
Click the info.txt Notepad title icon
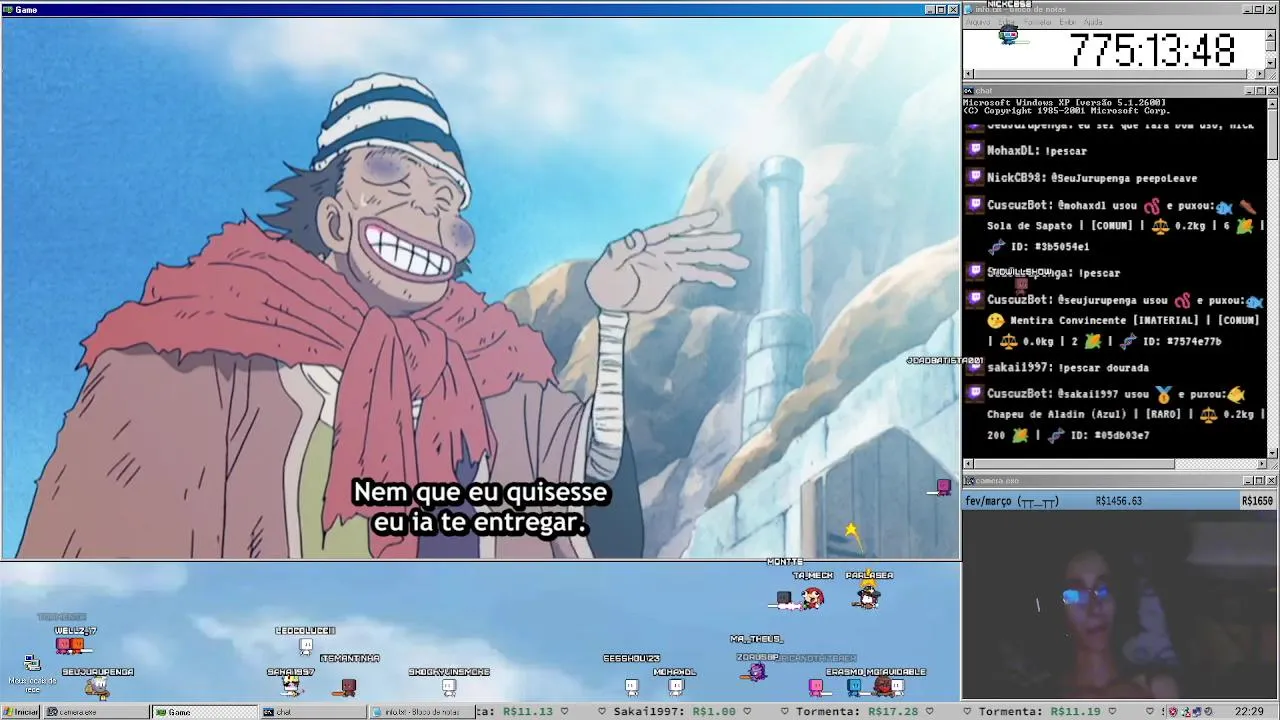click(x=969, y=9)
